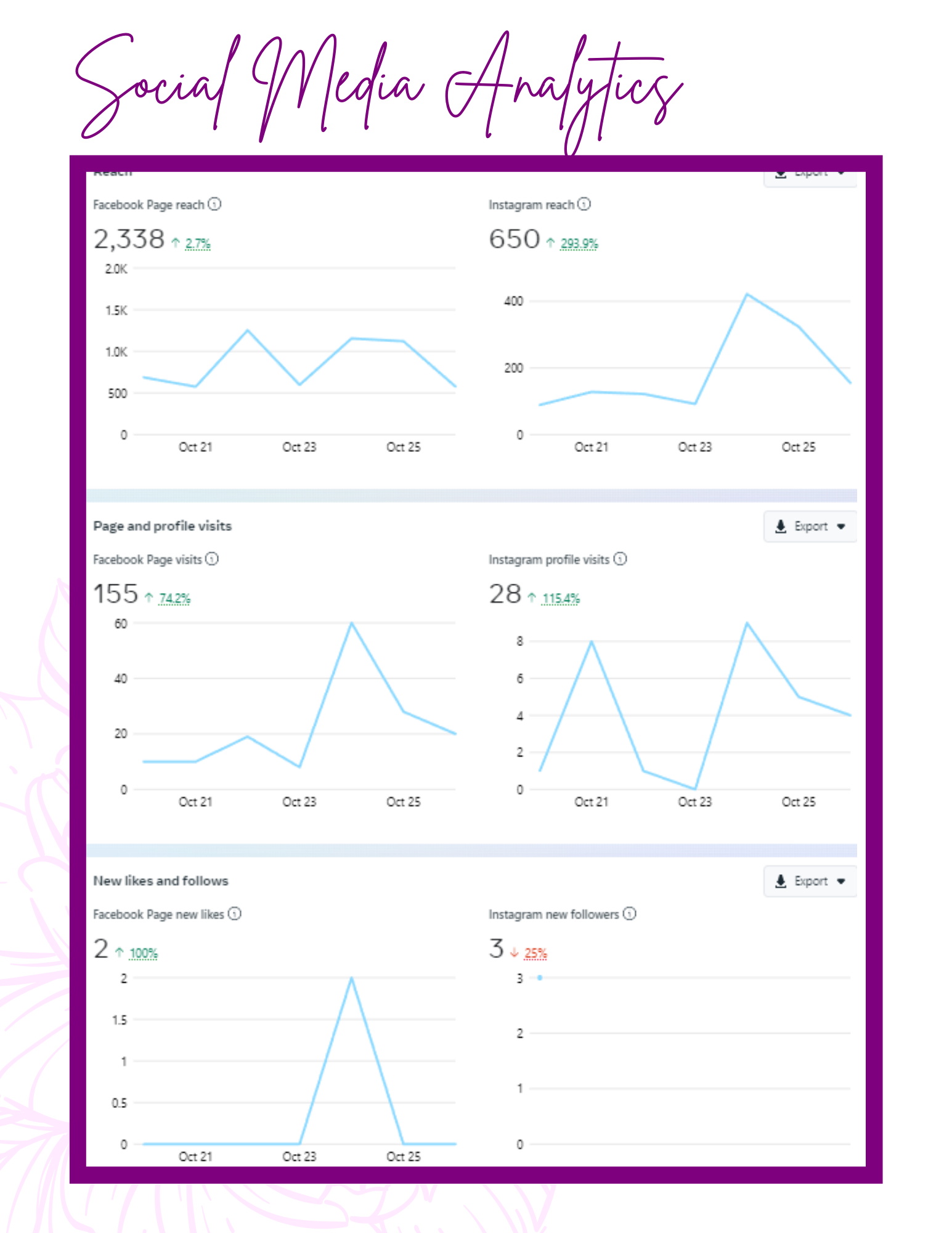Click the peak of Instagram reach line chart
This screenshot has height=1233, width=952.
coord(747,294)
